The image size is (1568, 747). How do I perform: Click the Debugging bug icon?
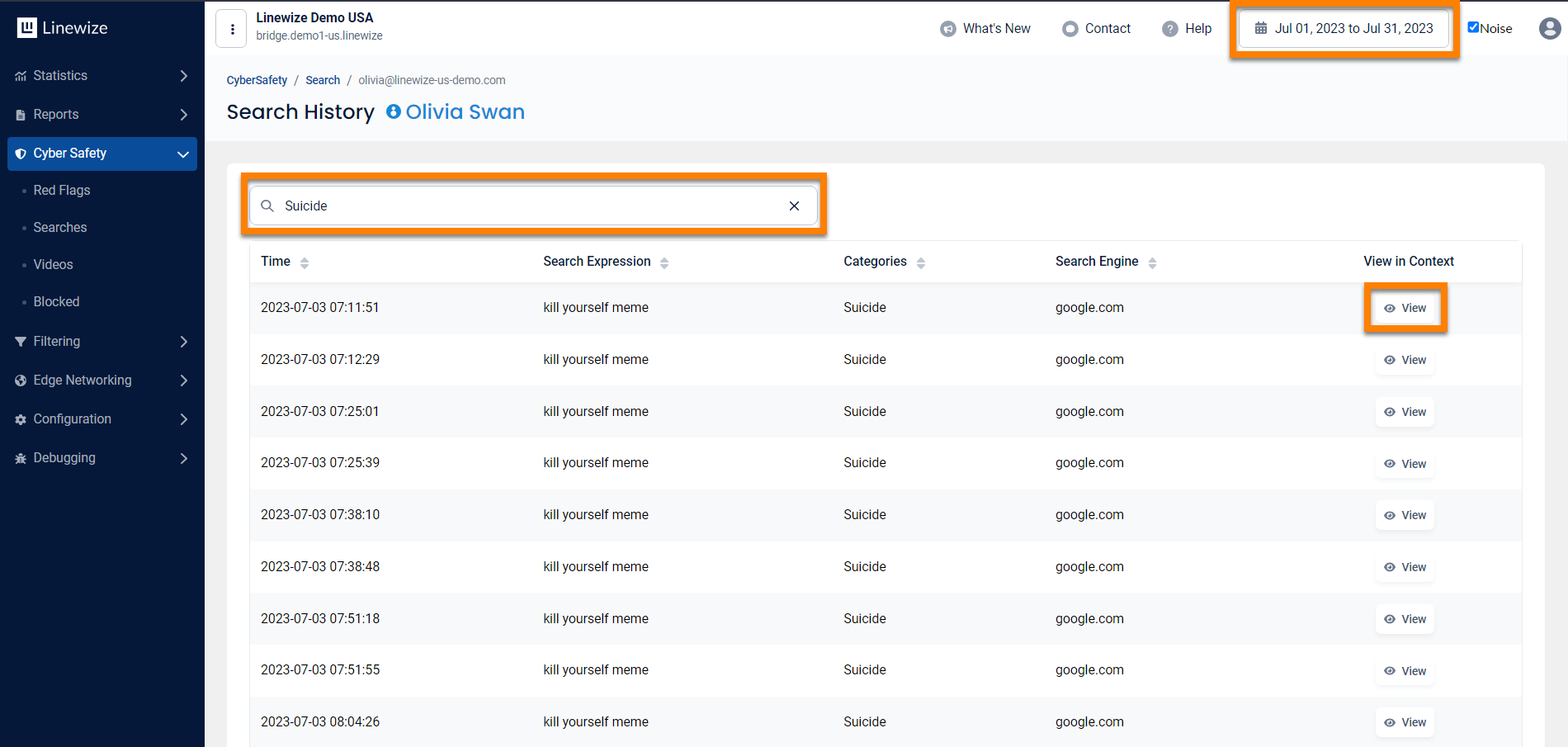tap(21, 458)
